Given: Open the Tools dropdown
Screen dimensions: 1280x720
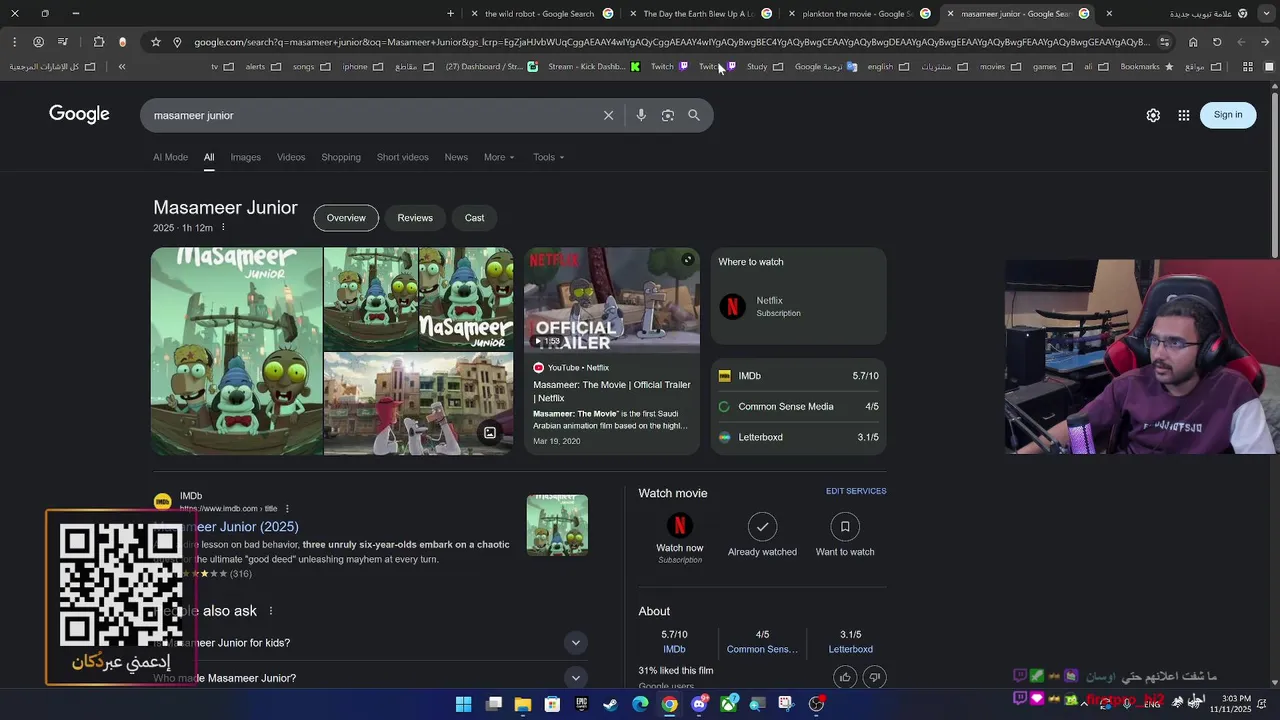Looking at the screenshot, I should coord(548,157).
